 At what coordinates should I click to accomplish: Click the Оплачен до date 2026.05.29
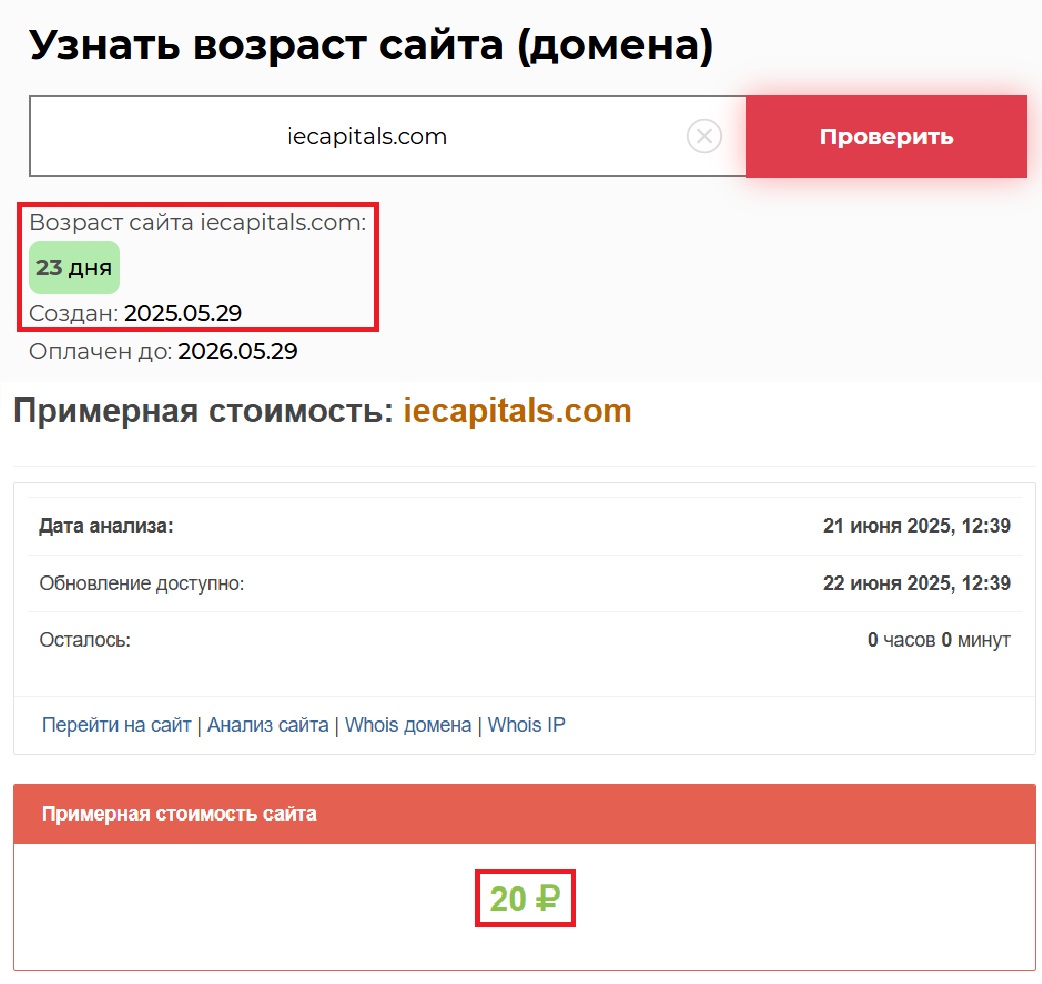[237, 352]
